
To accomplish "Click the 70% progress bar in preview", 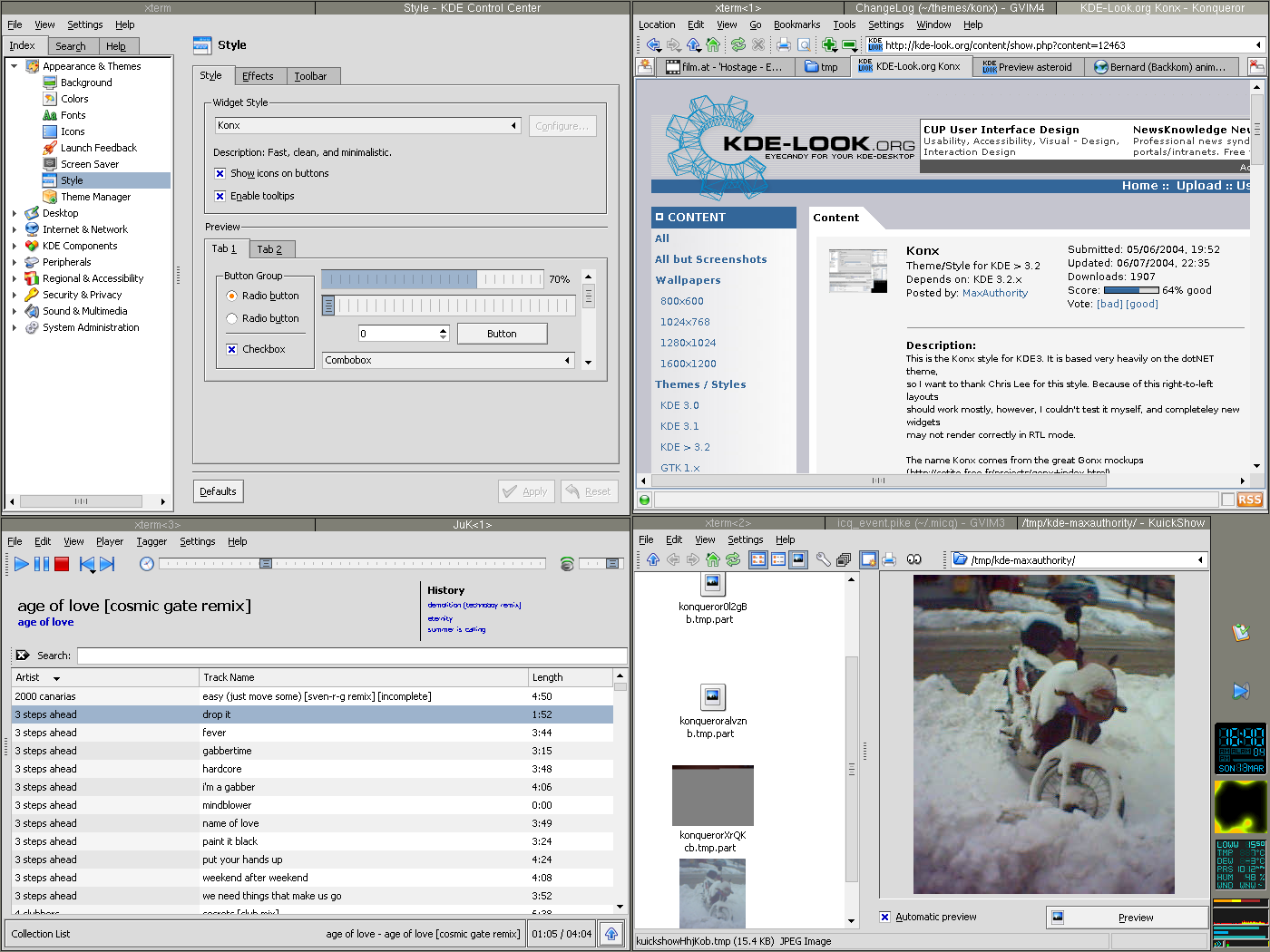I will [432, 279].
